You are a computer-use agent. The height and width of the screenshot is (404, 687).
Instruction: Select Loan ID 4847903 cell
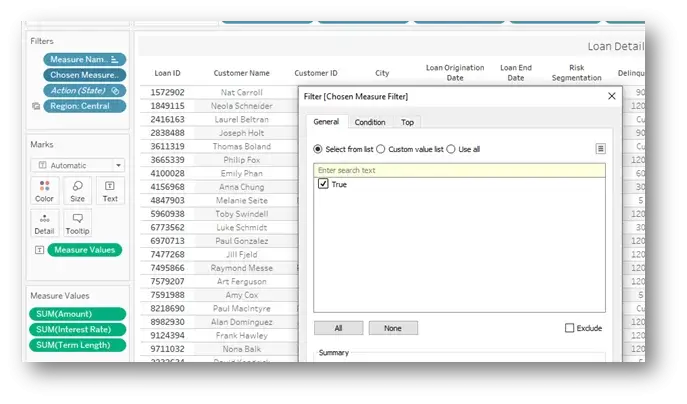pyautogui.click(x=167, y=200)
